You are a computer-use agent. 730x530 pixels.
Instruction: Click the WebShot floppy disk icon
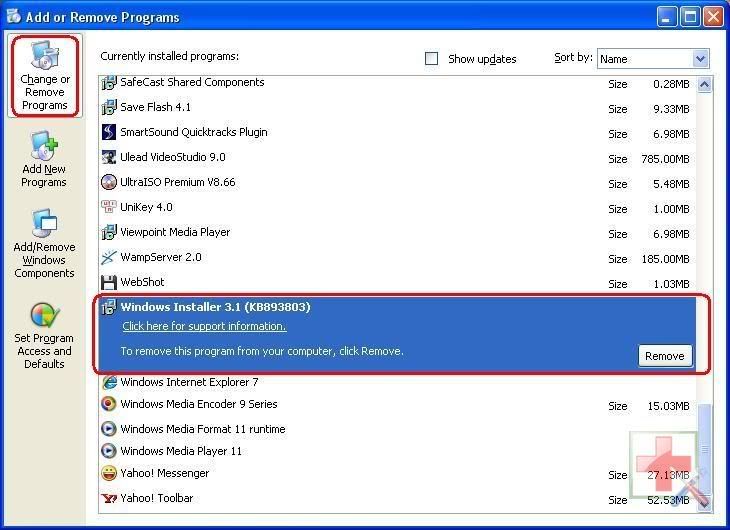[109, 282]
